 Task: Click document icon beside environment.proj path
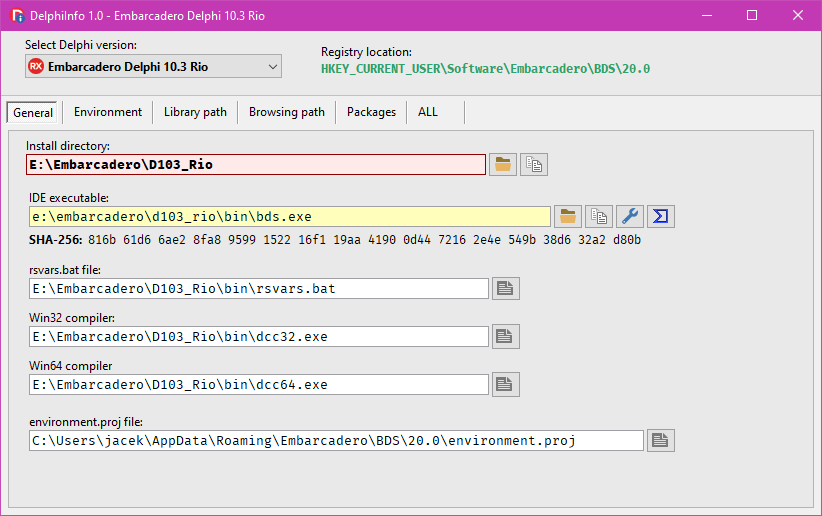click(x=660, y=440)
